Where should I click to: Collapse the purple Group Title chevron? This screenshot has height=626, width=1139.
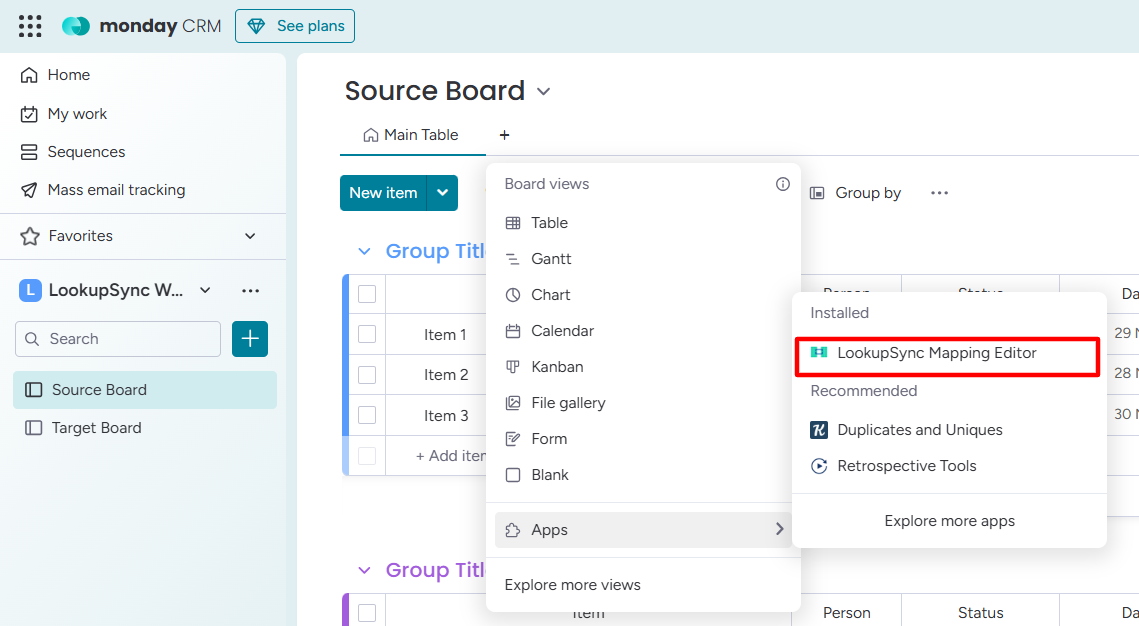[365, 571]
